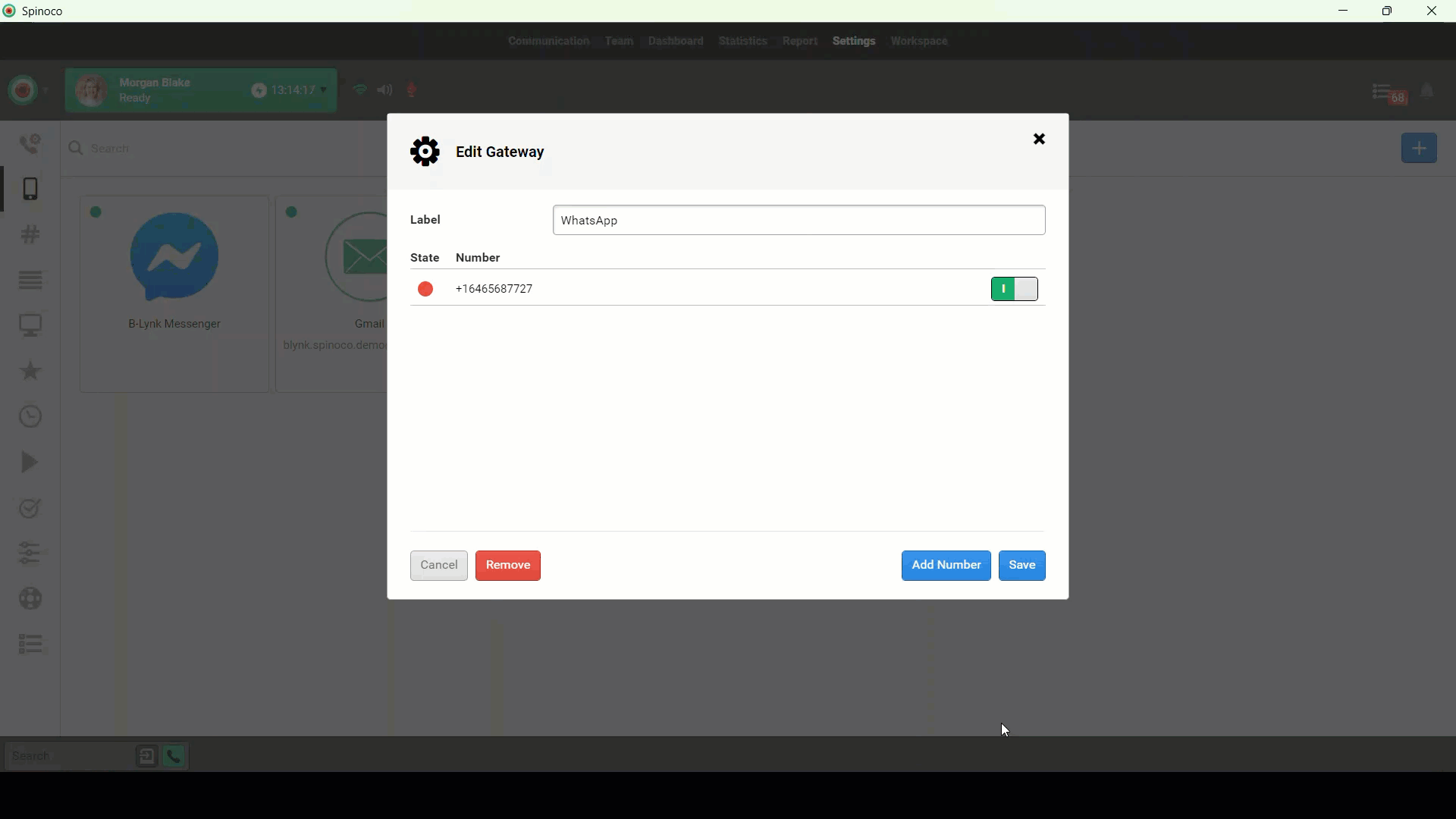Image resolution: width=1456 pixels, height=819 pixels.
Task: Click the mobile phone sidebar icon
Action: (30, 189)
